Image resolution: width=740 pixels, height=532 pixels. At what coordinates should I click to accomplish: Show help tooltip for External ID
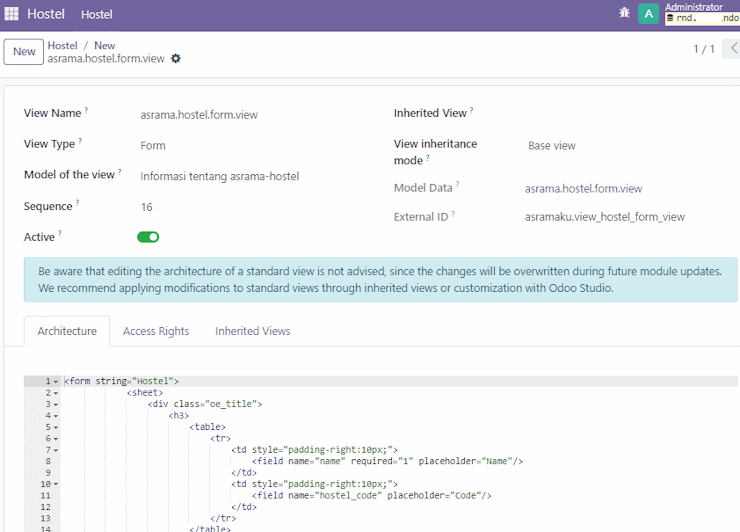(453, 214)
